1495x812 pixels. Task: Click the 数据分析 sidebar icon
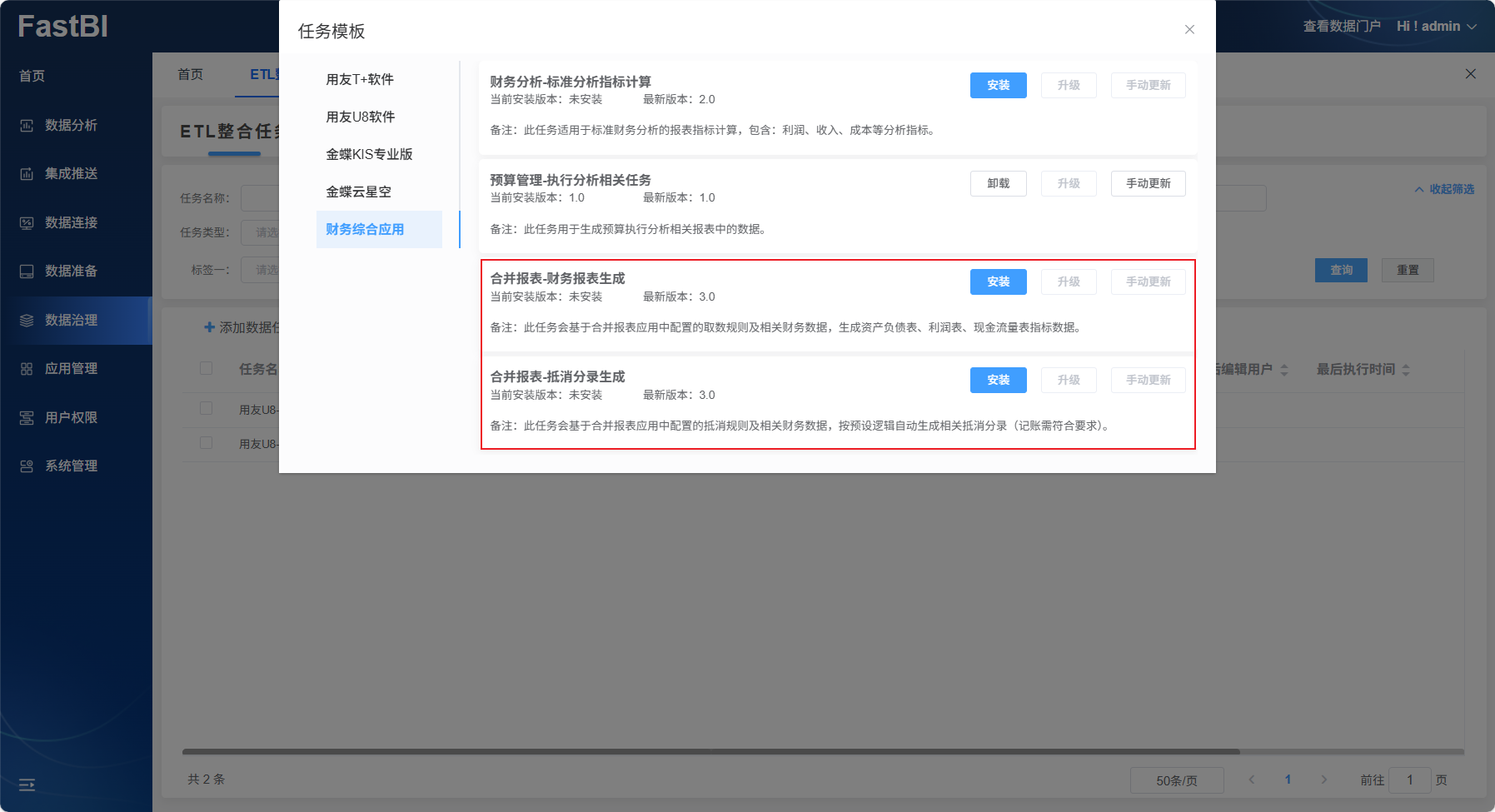tap(27, 126)
